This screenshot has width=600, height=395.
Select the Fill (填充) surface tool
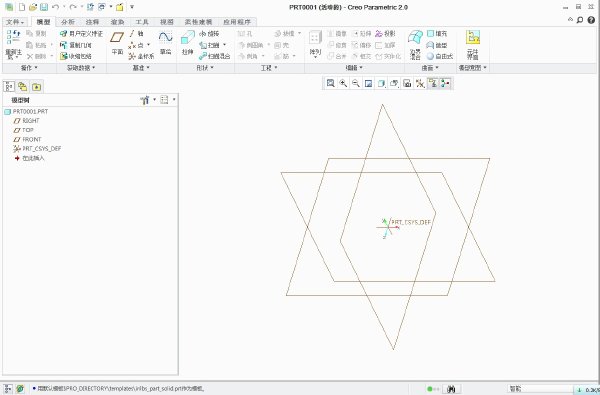pyautogui.click(x=437, y=34)
